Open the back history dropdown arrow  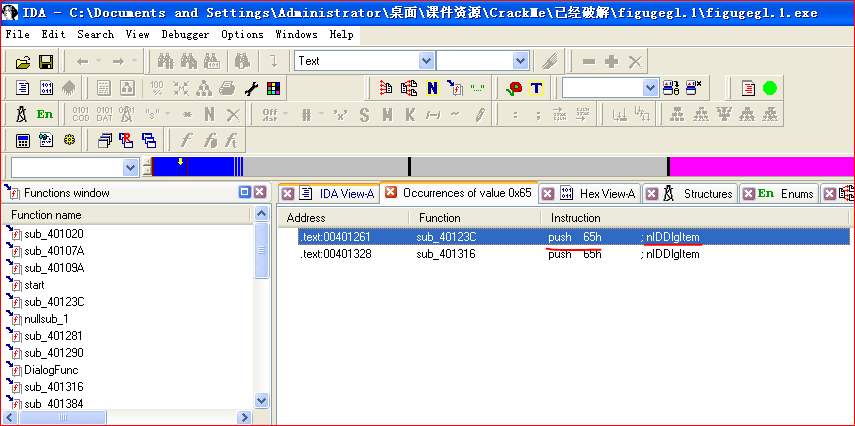[98, 62]
